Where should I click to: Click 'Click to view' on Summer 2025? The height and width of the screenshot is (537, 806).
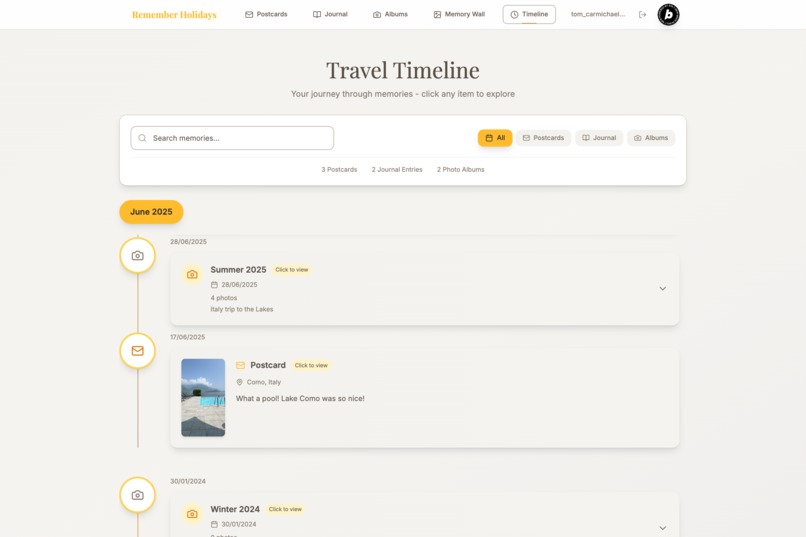(291, 270)
